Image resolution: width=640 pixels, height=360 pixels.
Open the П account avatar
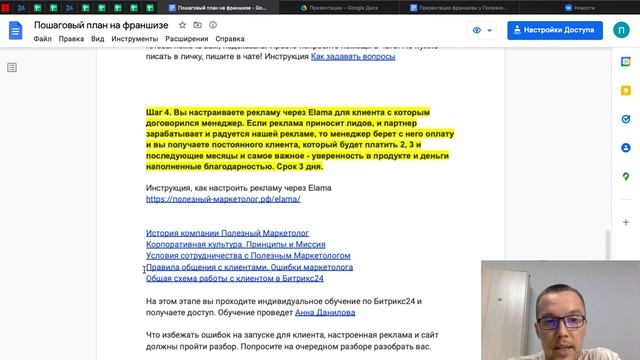(621, 30)
